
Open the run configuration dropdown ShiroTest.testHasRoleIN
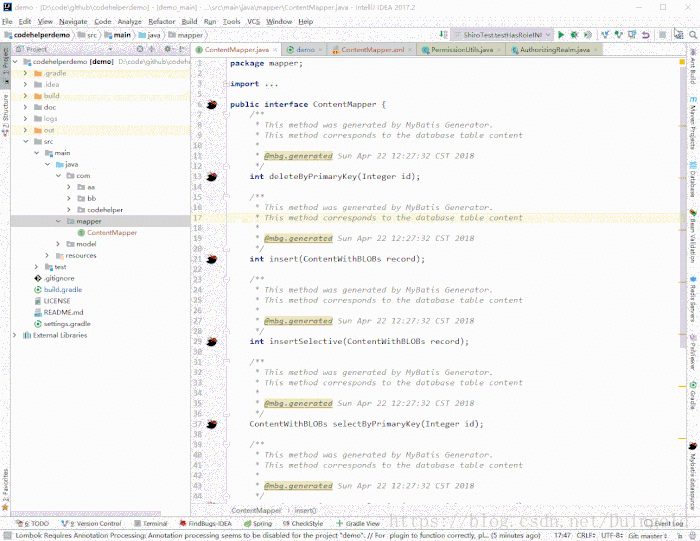point(502,35)
